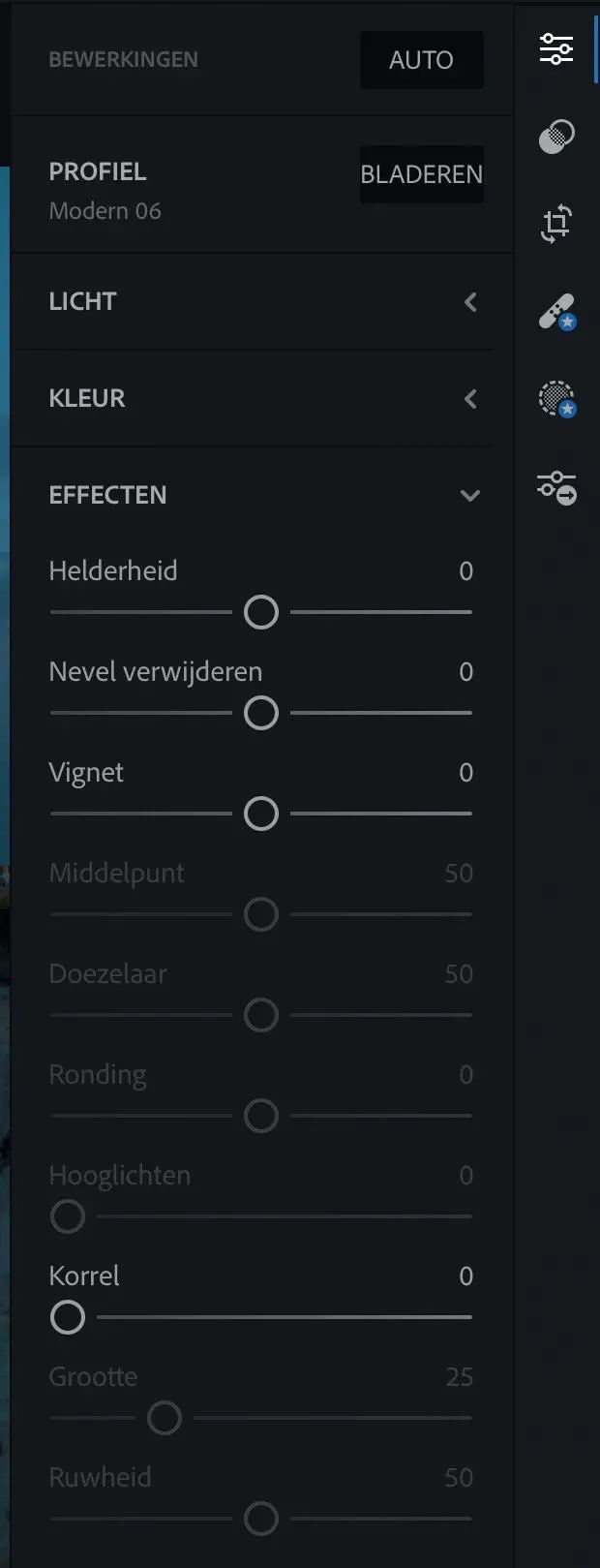Open the Edit adjustments sliders panel icon
This screenshot has height=1568, width=600.
[556, 48]
